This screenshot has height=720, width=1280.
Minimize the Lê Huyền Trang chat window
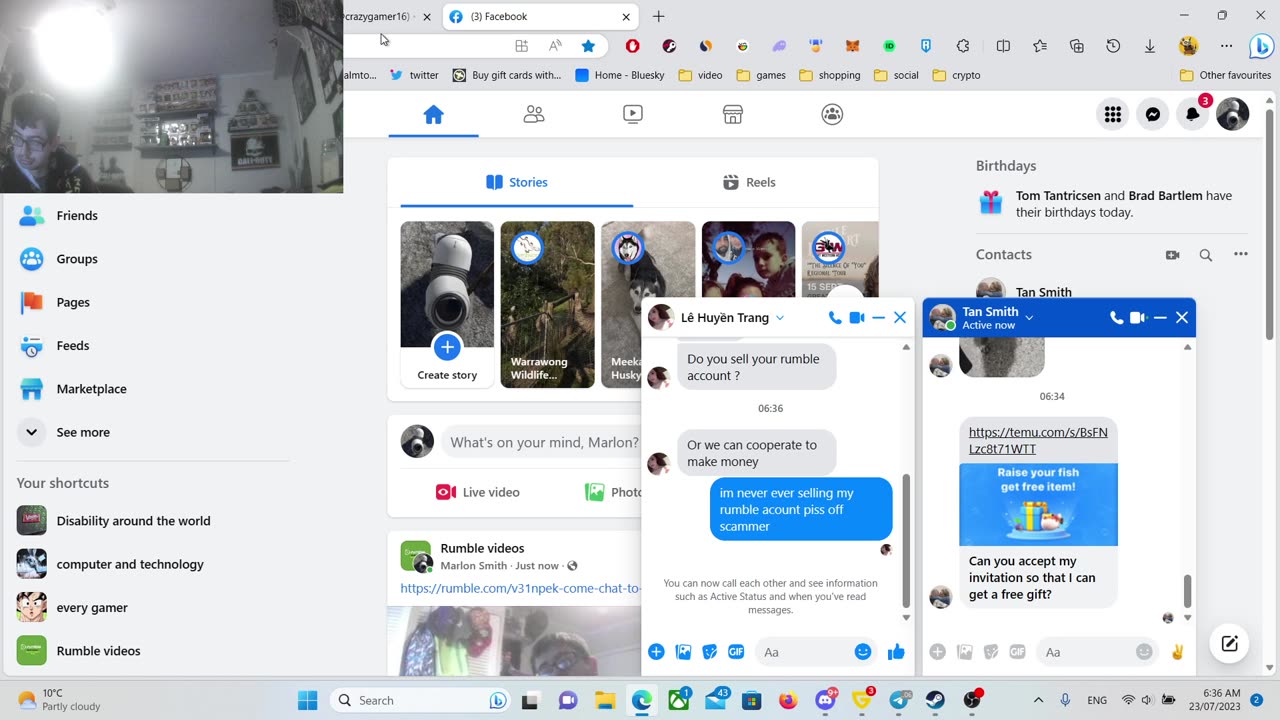pos(879,318)
